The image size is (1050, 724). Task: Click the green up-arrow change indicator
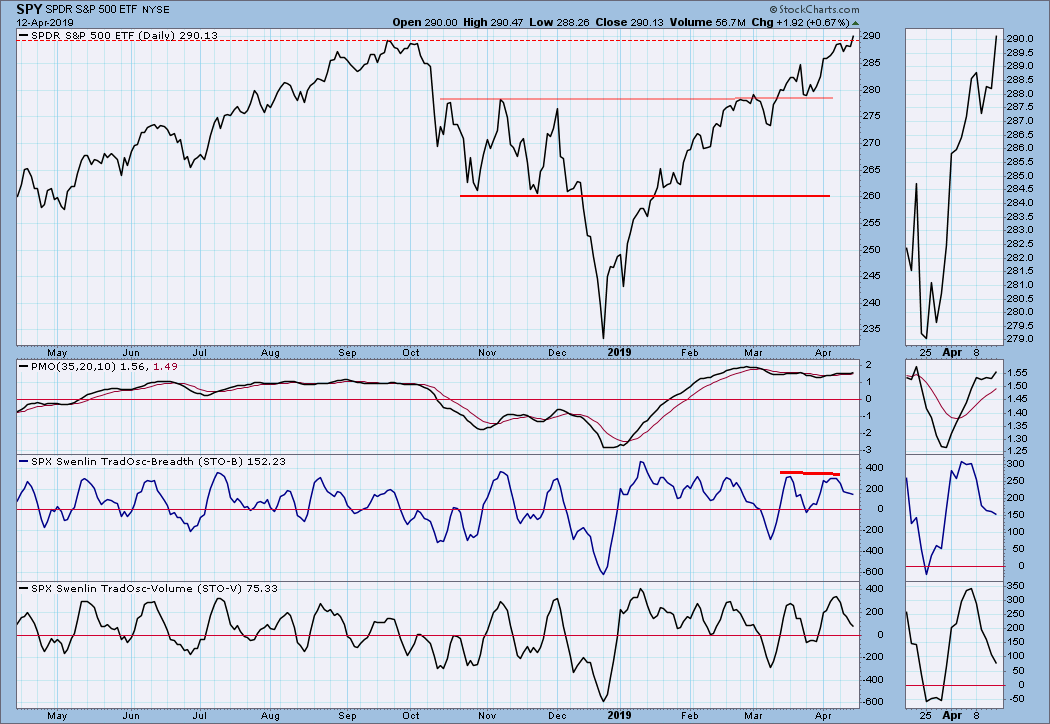click(855, 23)
